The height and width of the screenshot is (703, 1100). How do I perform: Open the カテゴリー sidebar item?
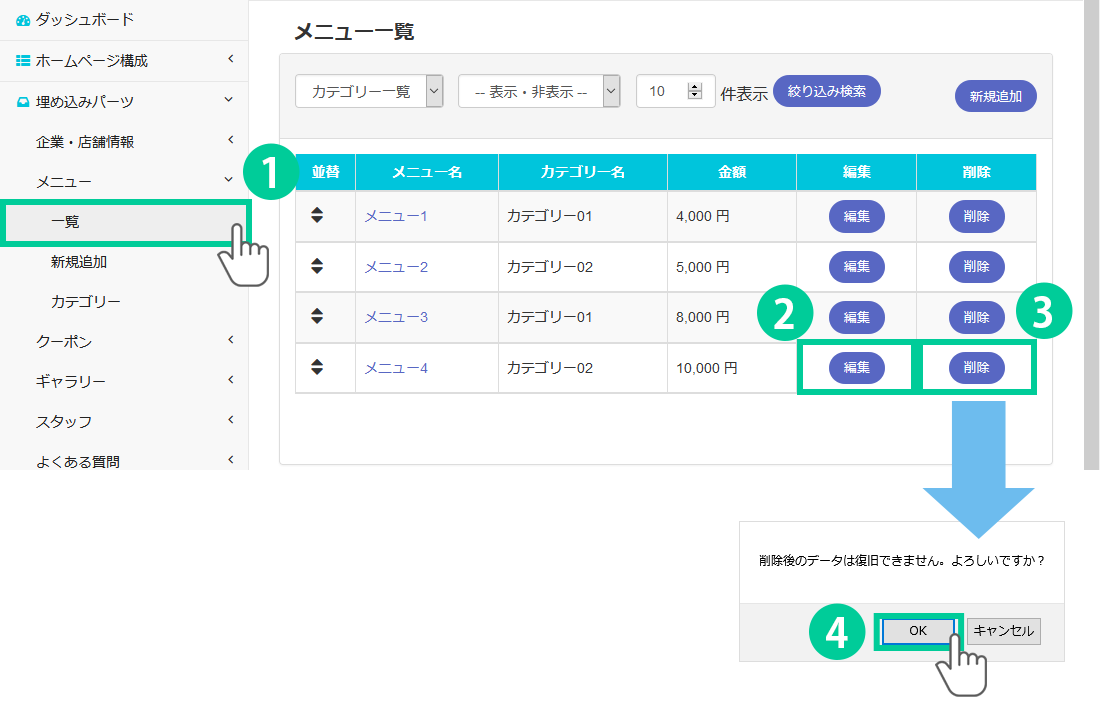[x=86, y=302]
